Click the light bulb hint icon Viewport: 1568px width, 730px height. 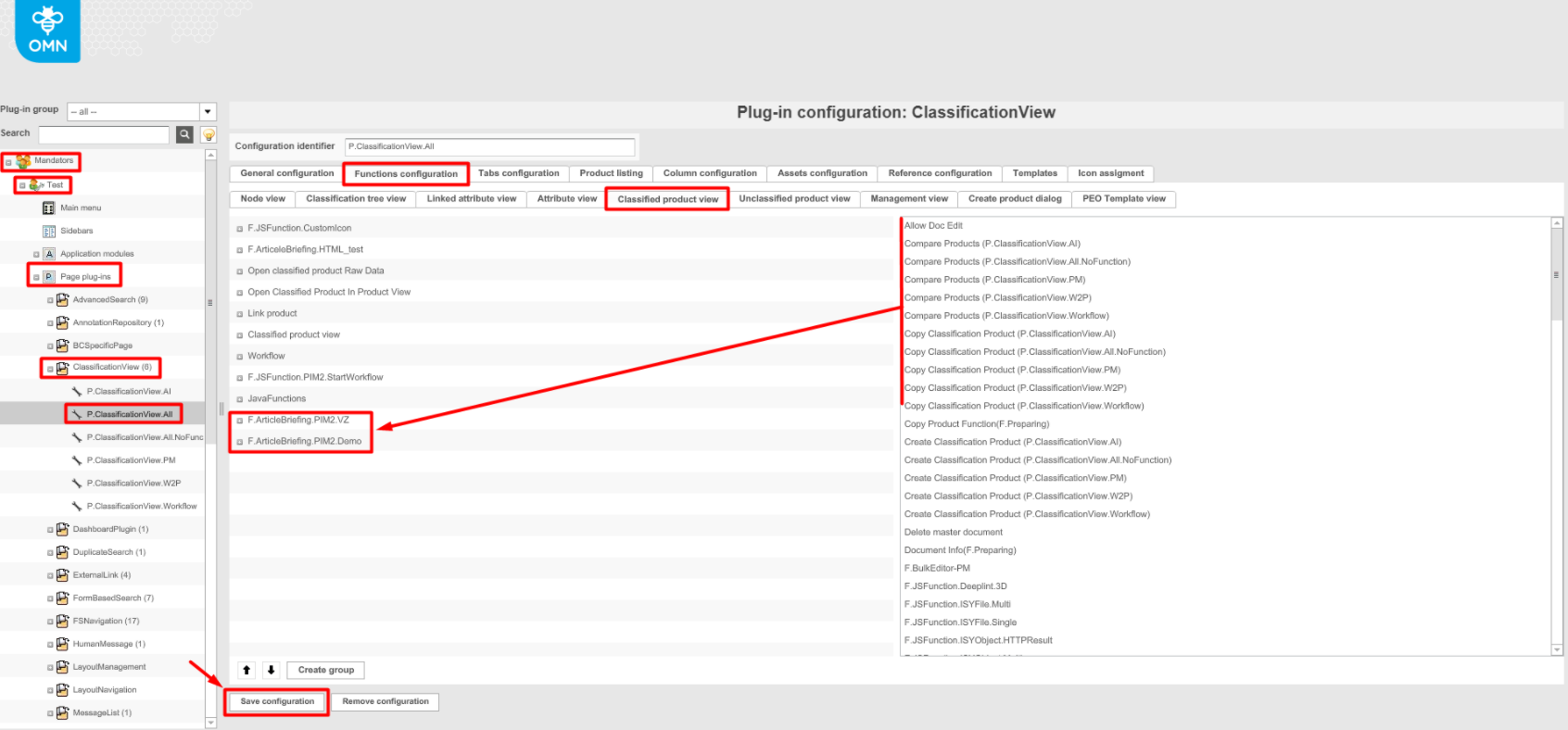(x=209, y=135)
